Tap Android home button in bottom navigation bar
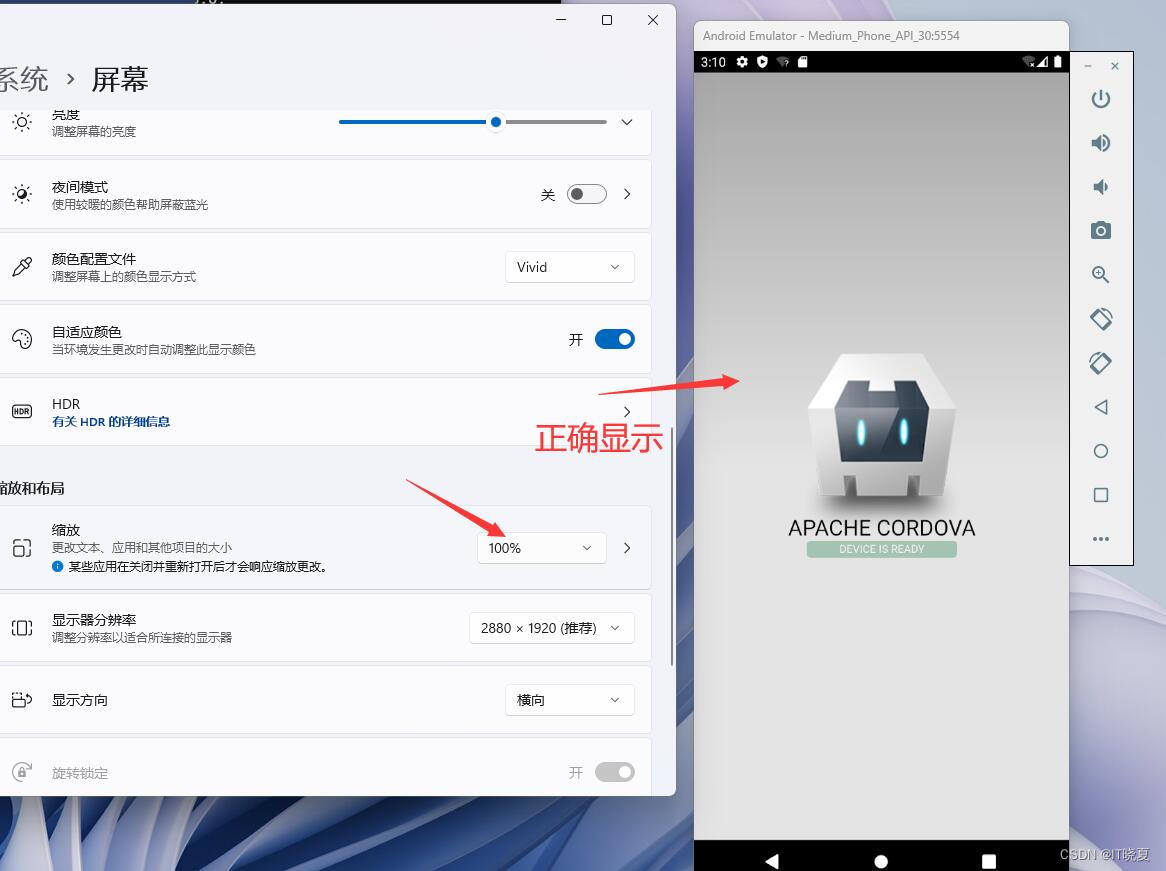Image resolution: width=1166 pixels, height=871 pixels. [881, 861]
